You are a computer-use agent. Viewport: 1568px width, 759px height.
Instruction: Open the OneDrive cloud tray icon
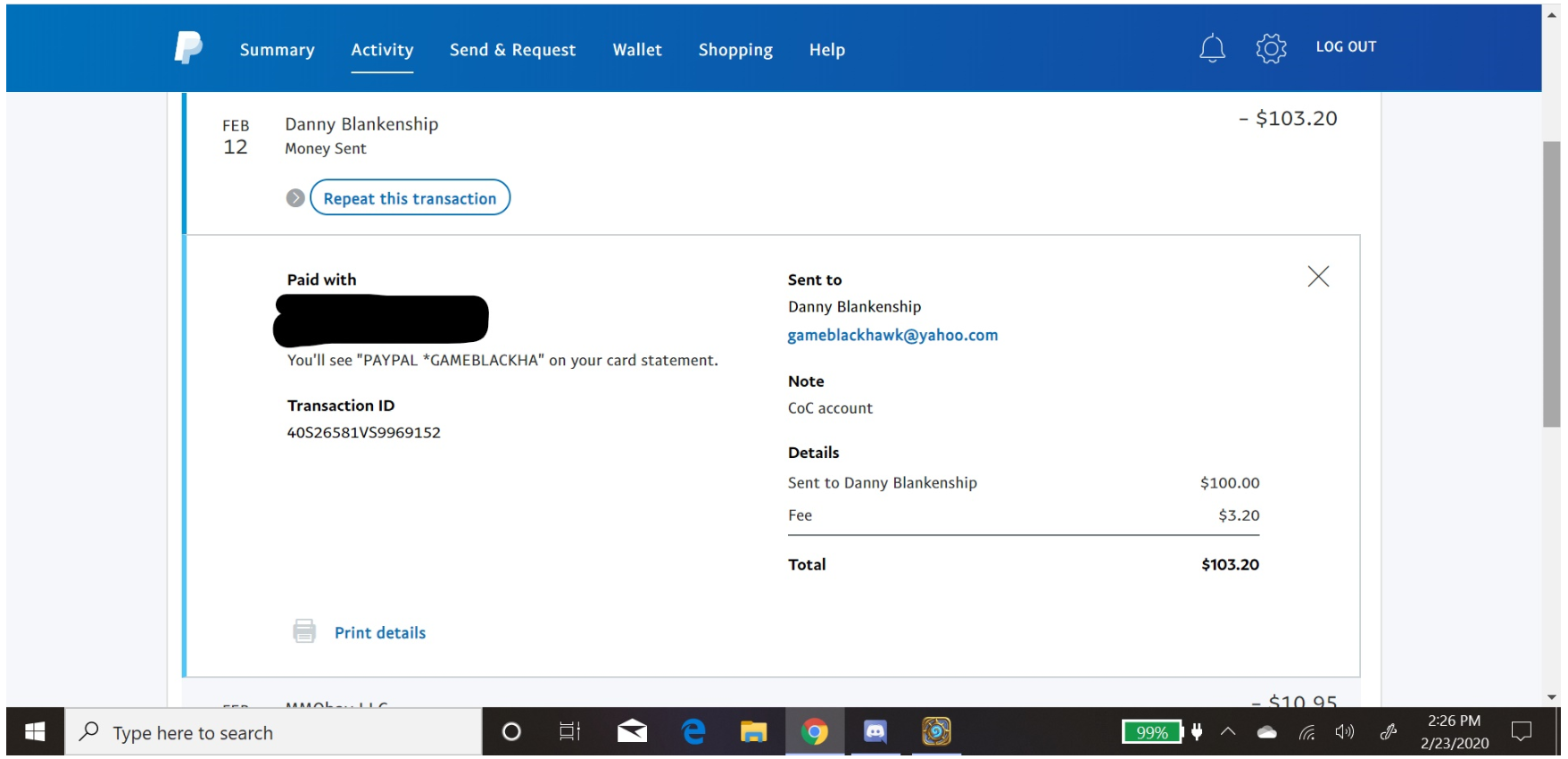[x=1266, y=732]
